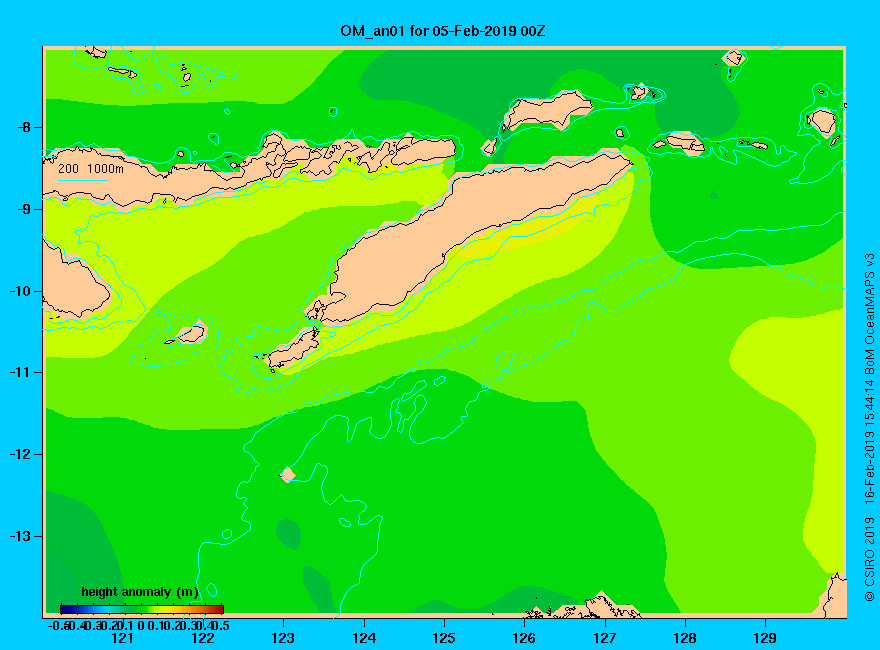This screenshot has height=650, width=880.
Task: Click the vertical CSIRO OceanMAPS copyright text
Action: (x=869, y=427)
